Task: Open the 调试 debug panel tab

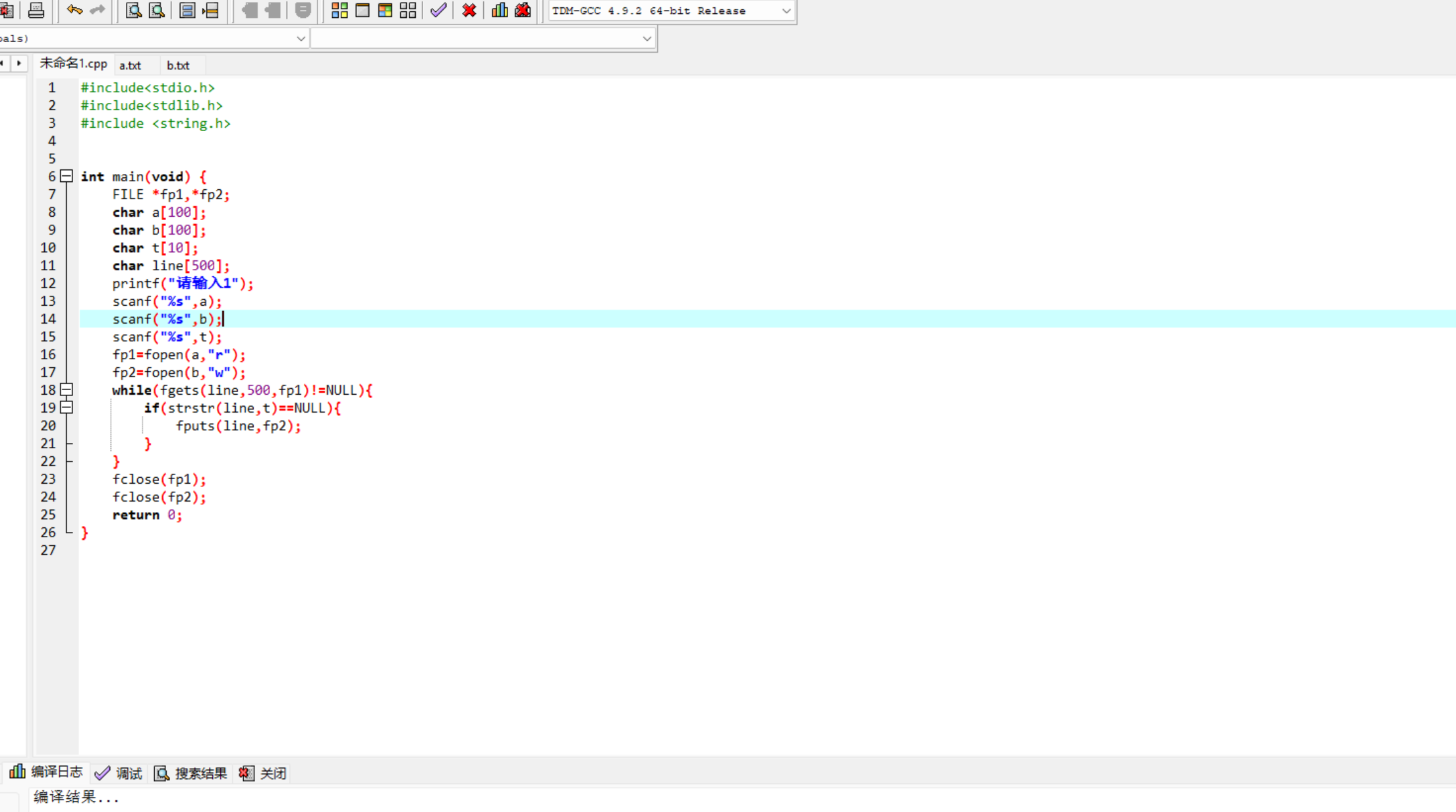Action: tap(119, 773)
